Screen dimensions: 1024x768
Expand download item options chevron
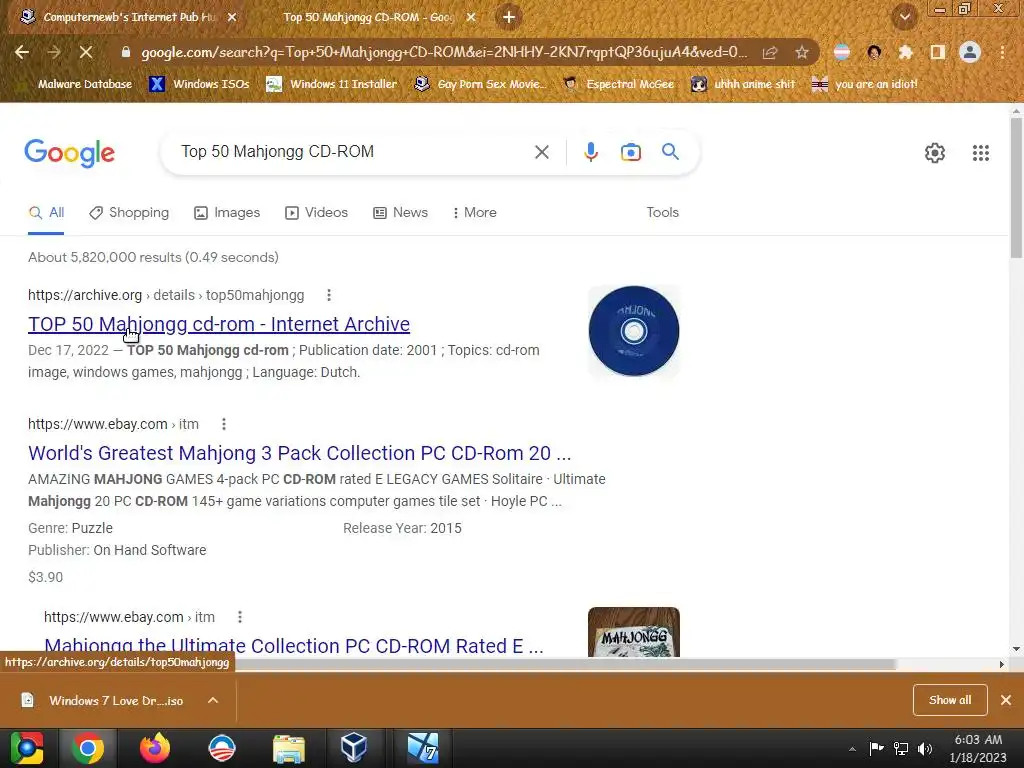coord(213,700)
